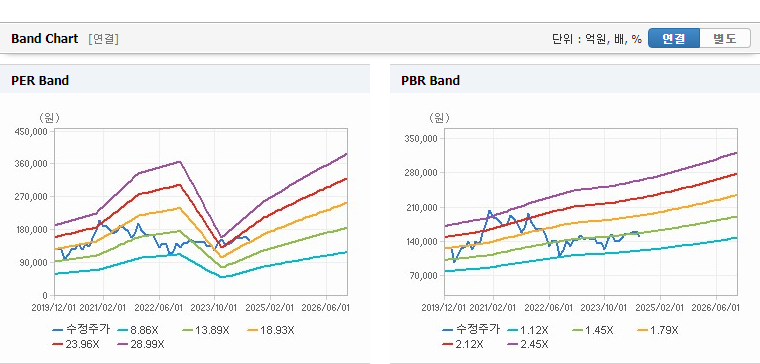Image resolution: width=760 pixels, height=364 pixels.
Task: Click the Band Chart section heading
Action: coord(45,39)
